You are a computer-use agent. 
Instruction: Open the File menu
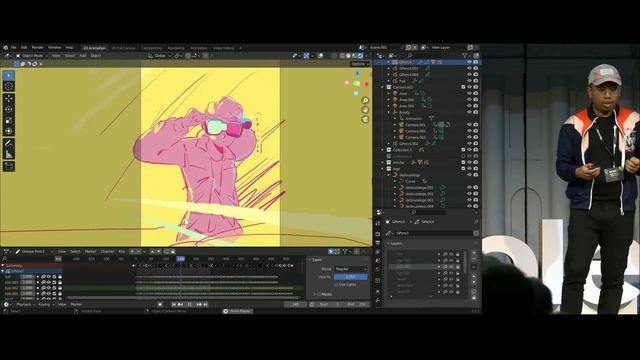13,48
